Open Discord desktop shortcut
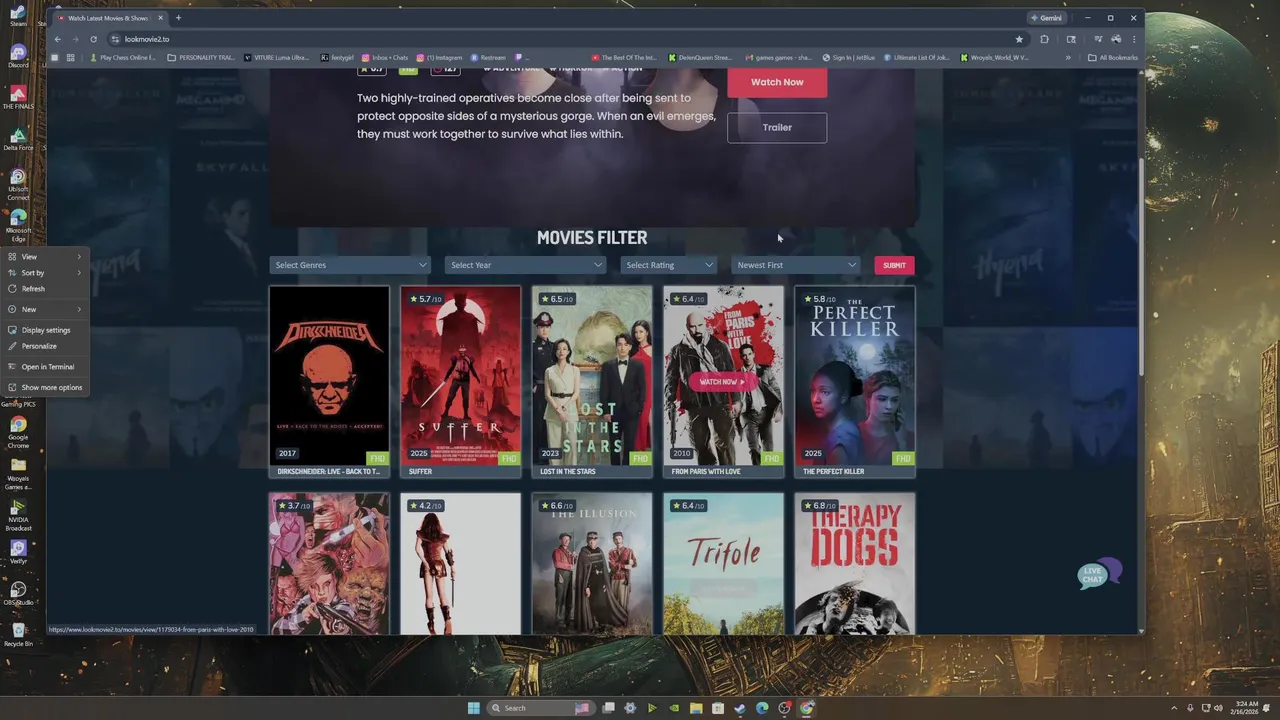1280x720 pixels. point(18,56)
